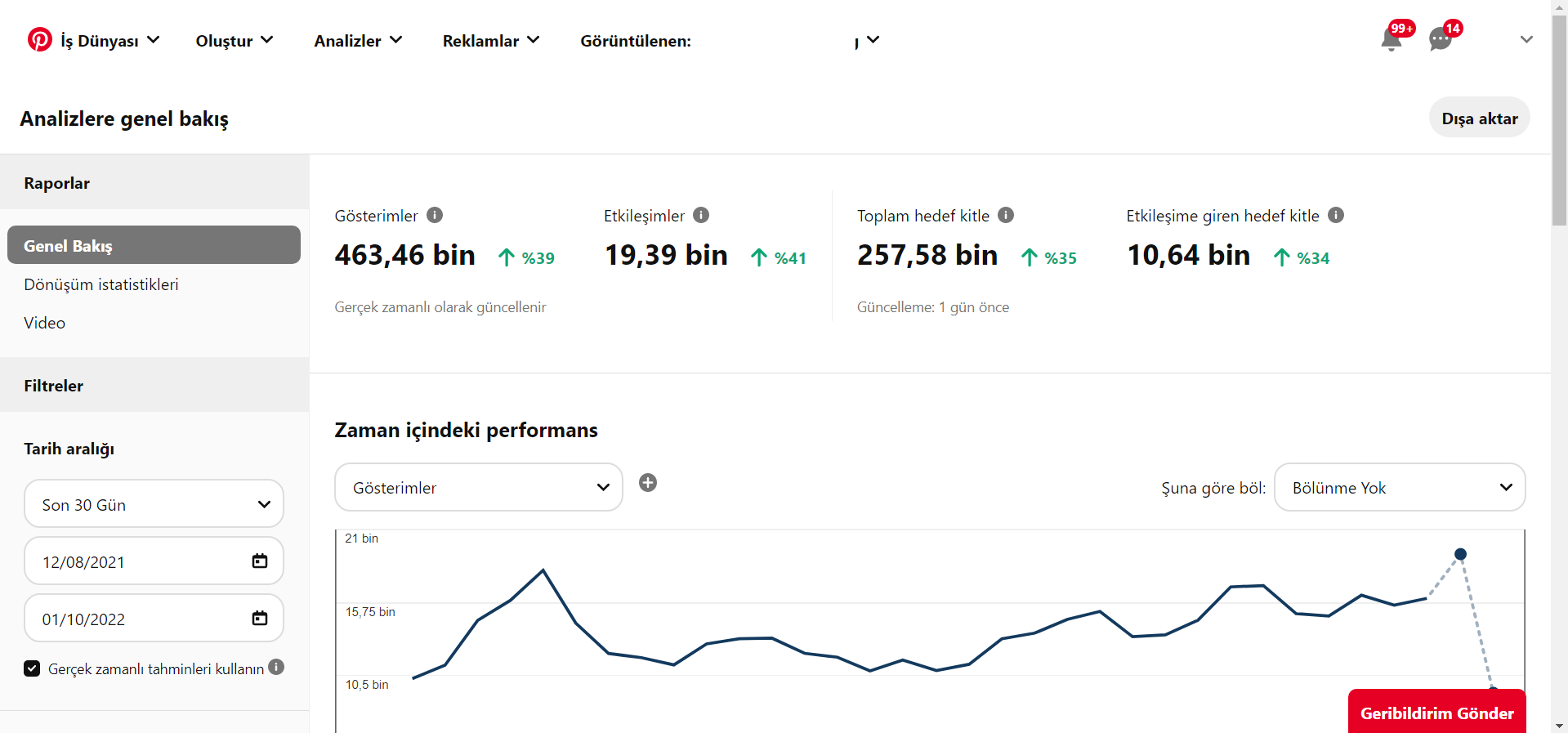This screenshot has height=733, width=1568.
Task: Click the 19,39 bin engagements value
Action: coord(666,255)
